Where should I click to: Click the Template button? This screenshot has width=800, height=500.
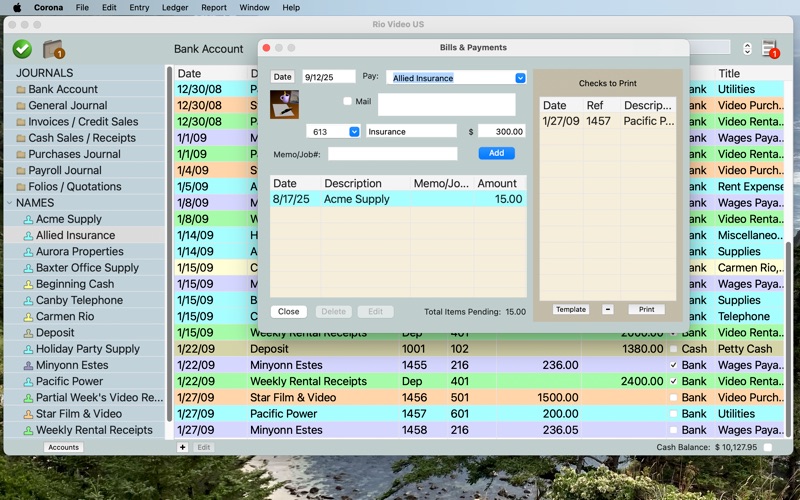point(571,309)
